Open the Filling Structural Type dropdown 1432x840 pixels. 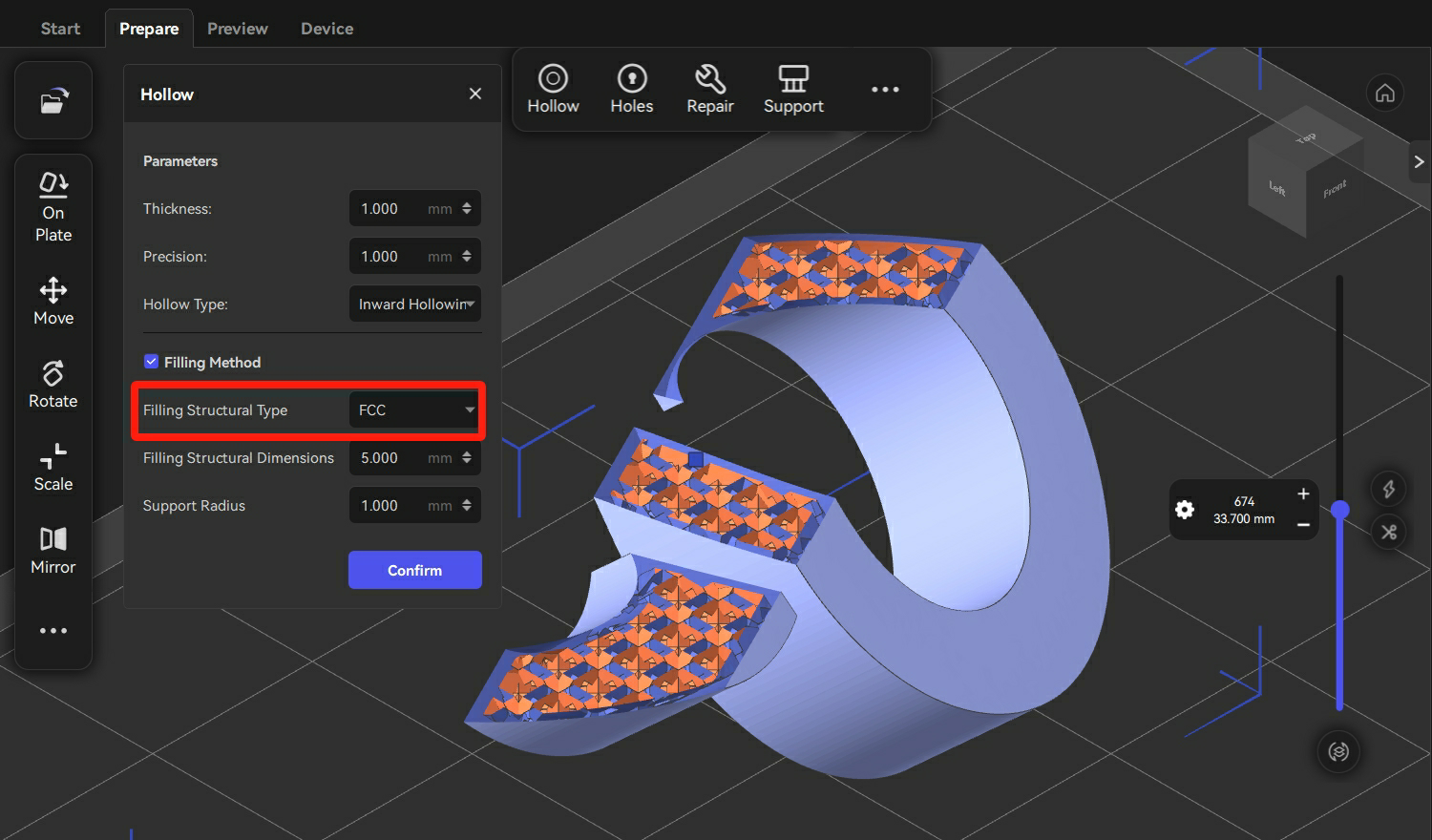pyautogui.click(x=414, y=409)
